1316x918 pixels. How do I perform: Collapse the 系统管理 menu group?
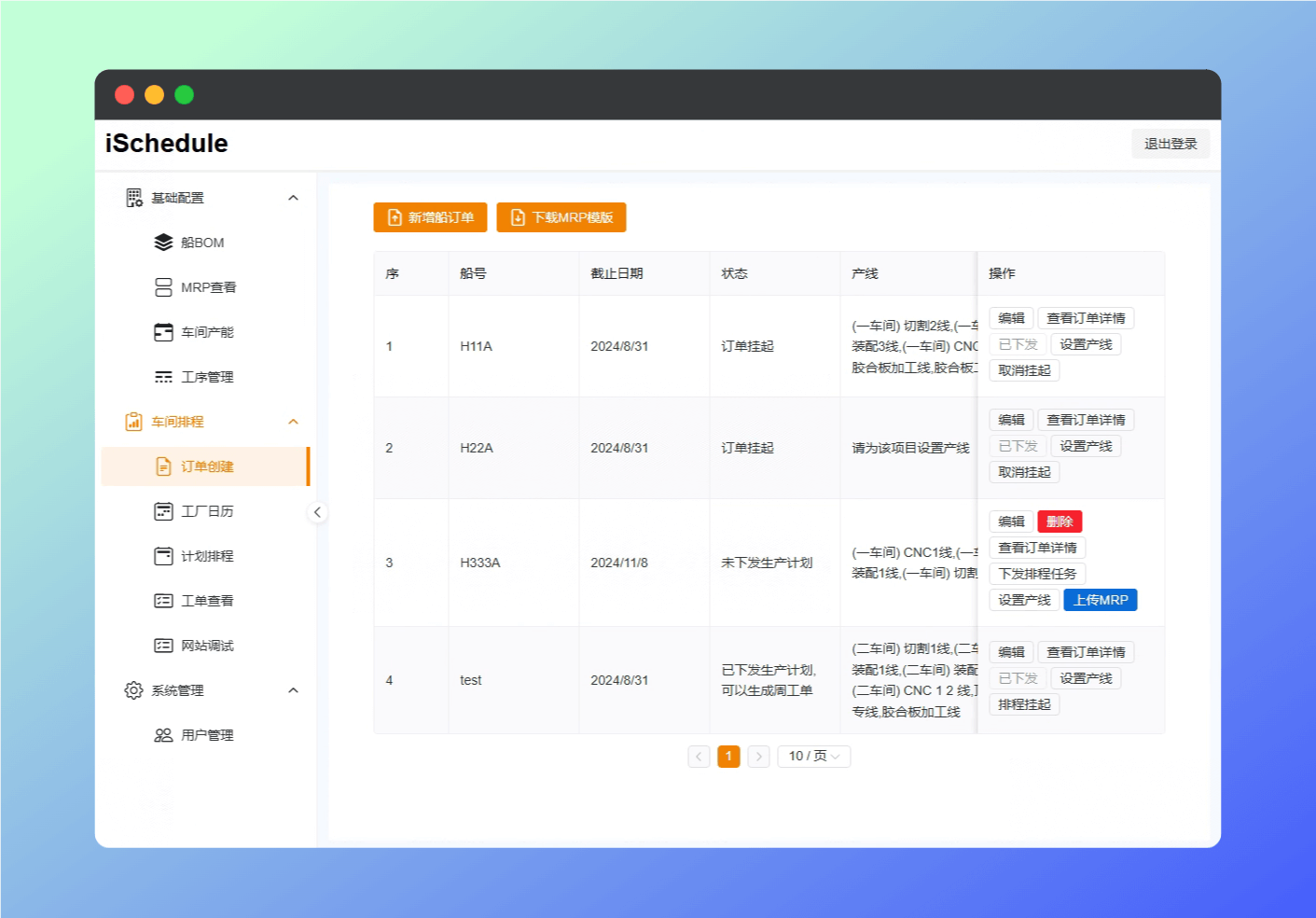click(x=293, y=690)
